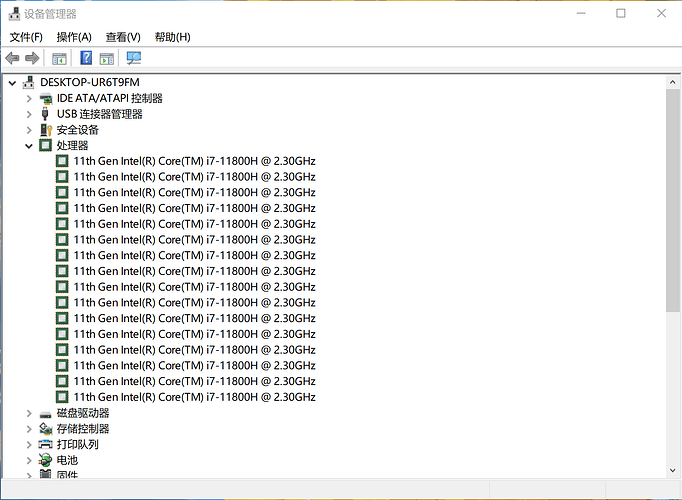Select the IDE ATA/ATAPI 控制器 label
682x500 pixels.
click(110, 98)
